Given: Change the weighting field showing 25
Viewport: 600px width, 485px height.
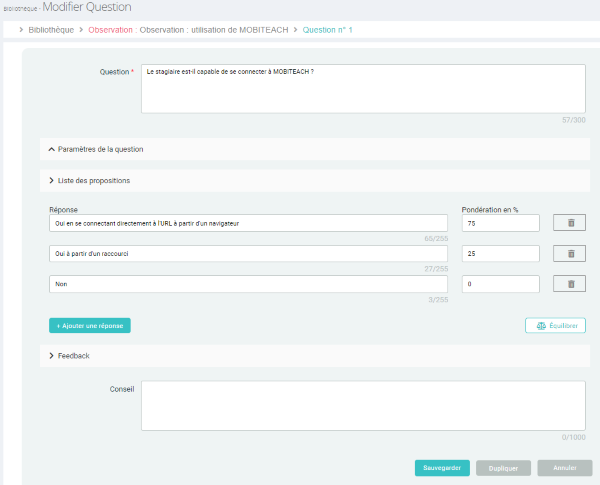Looking at the screenshot, I should tap(501, 253).
